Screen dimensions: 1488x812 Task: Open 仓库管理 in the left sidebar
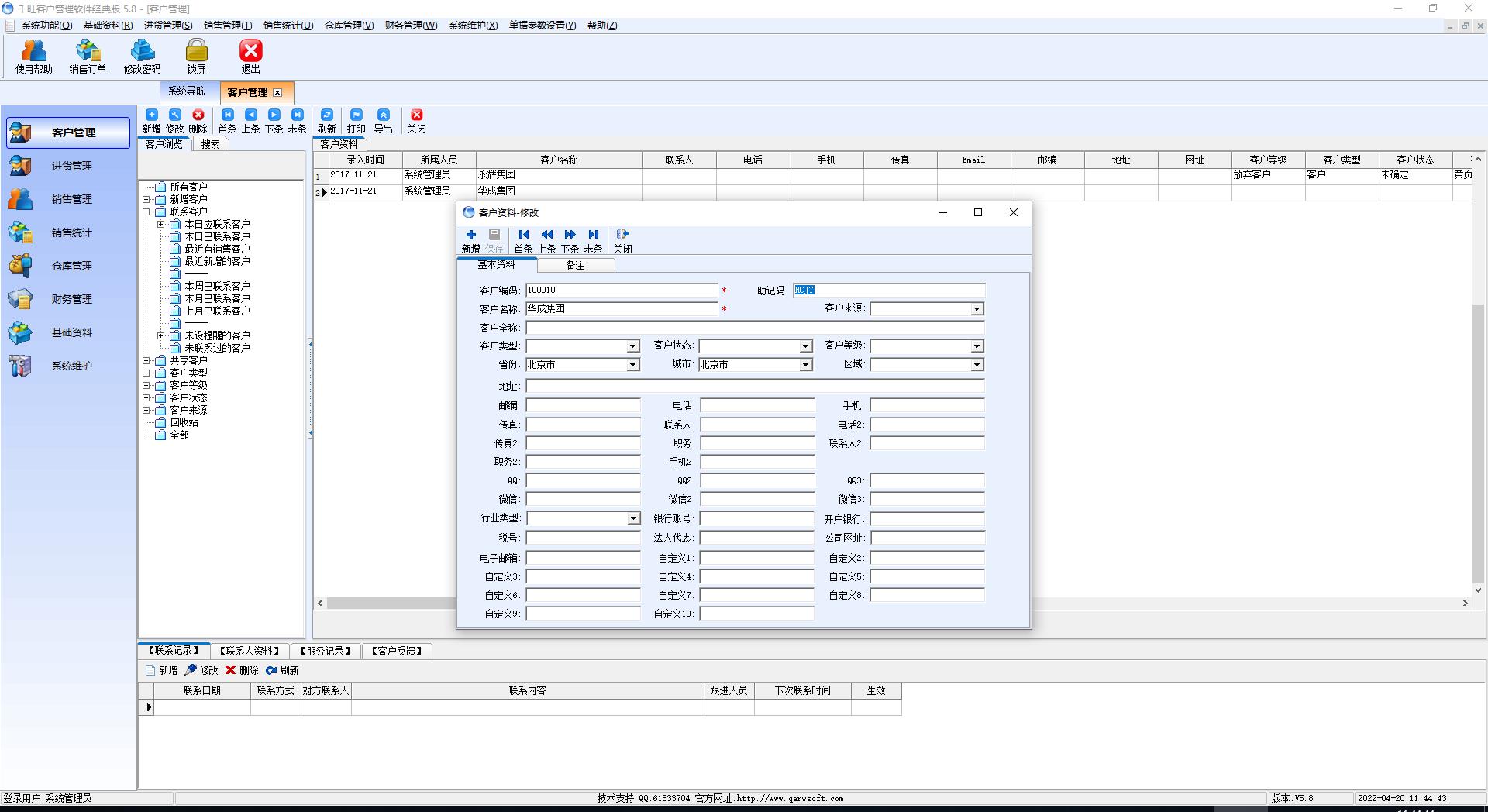(71, 266)
